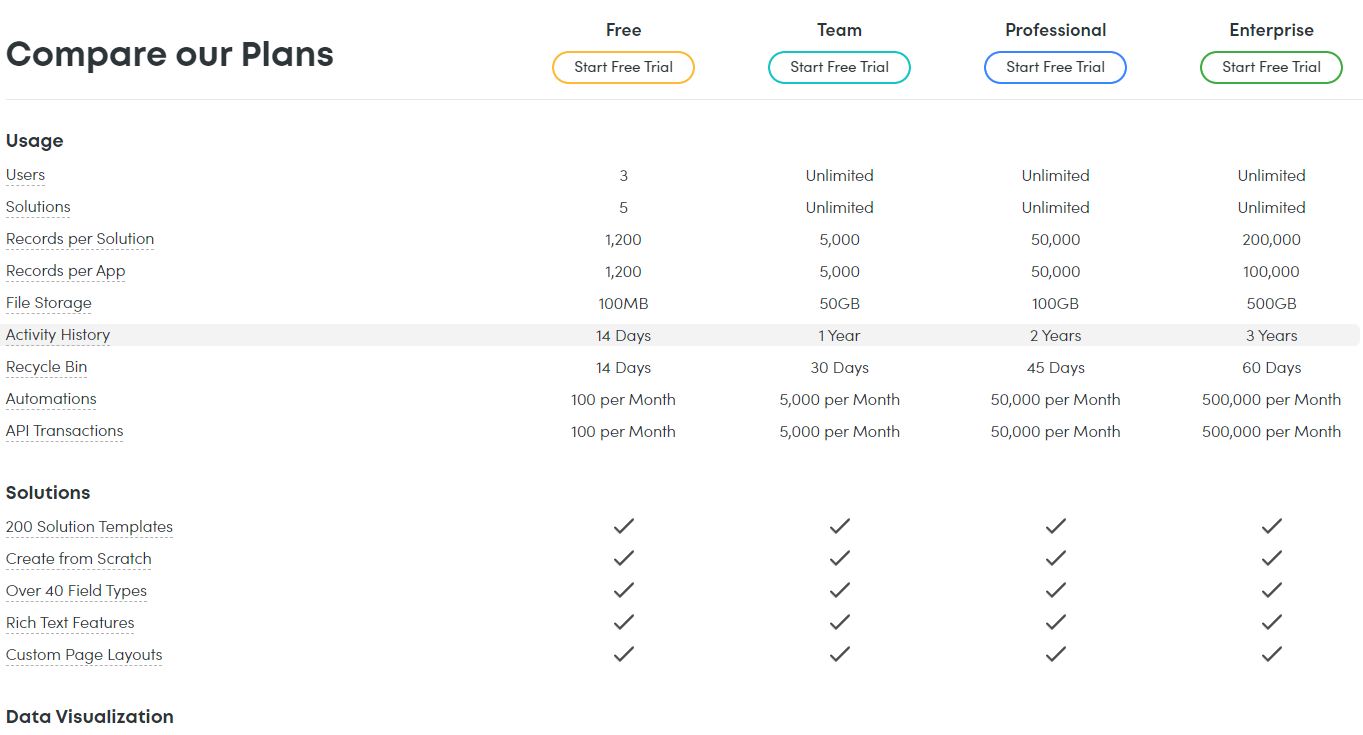Screen dimensions: 1363x735
Task: Click the Solutions section heading
Action: (x=48, y=493)
